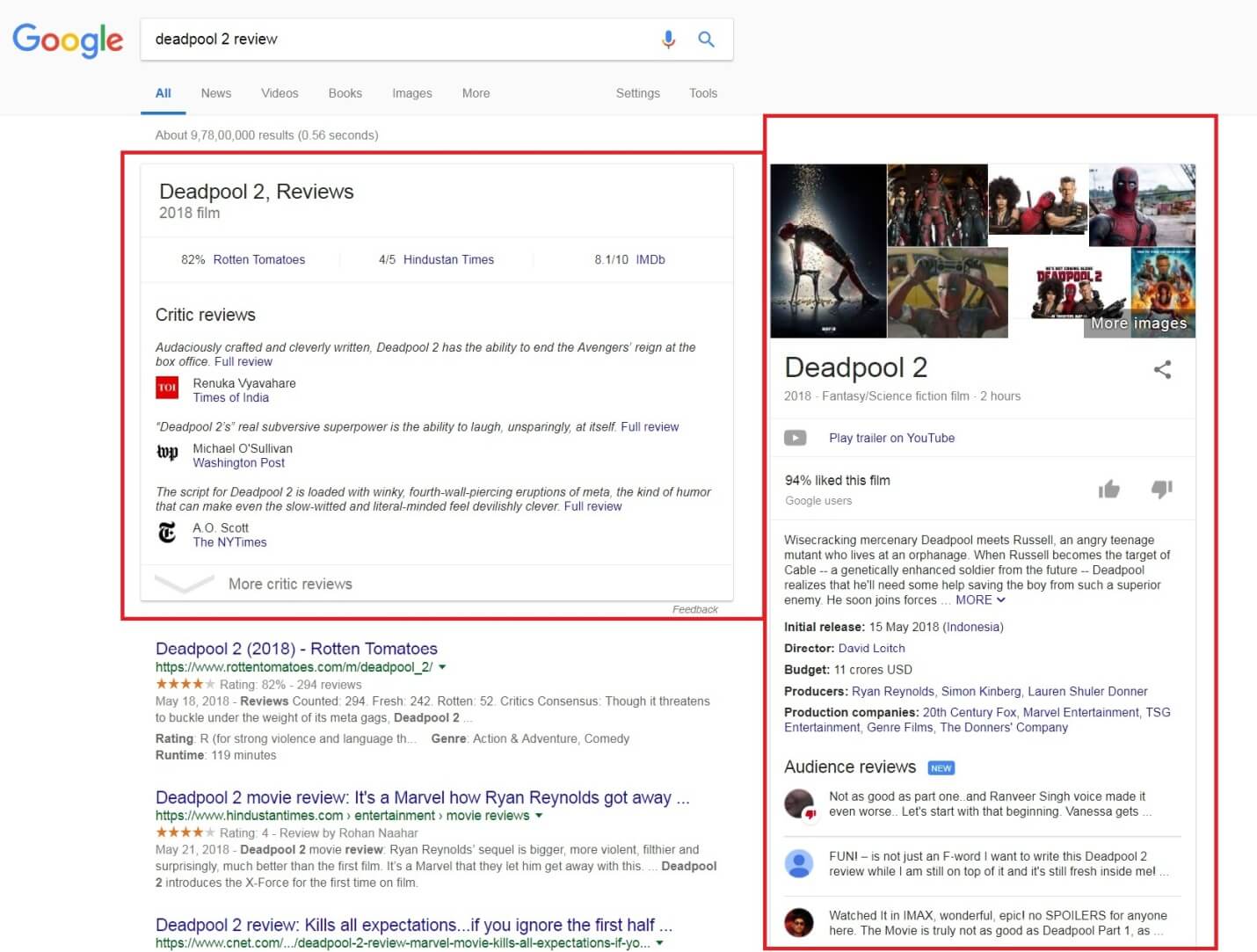This screenshot has width=1257, height=952.
Task: Open thumbnail of Domino, Deadpool and Cable
Action: coord(1038,200)
